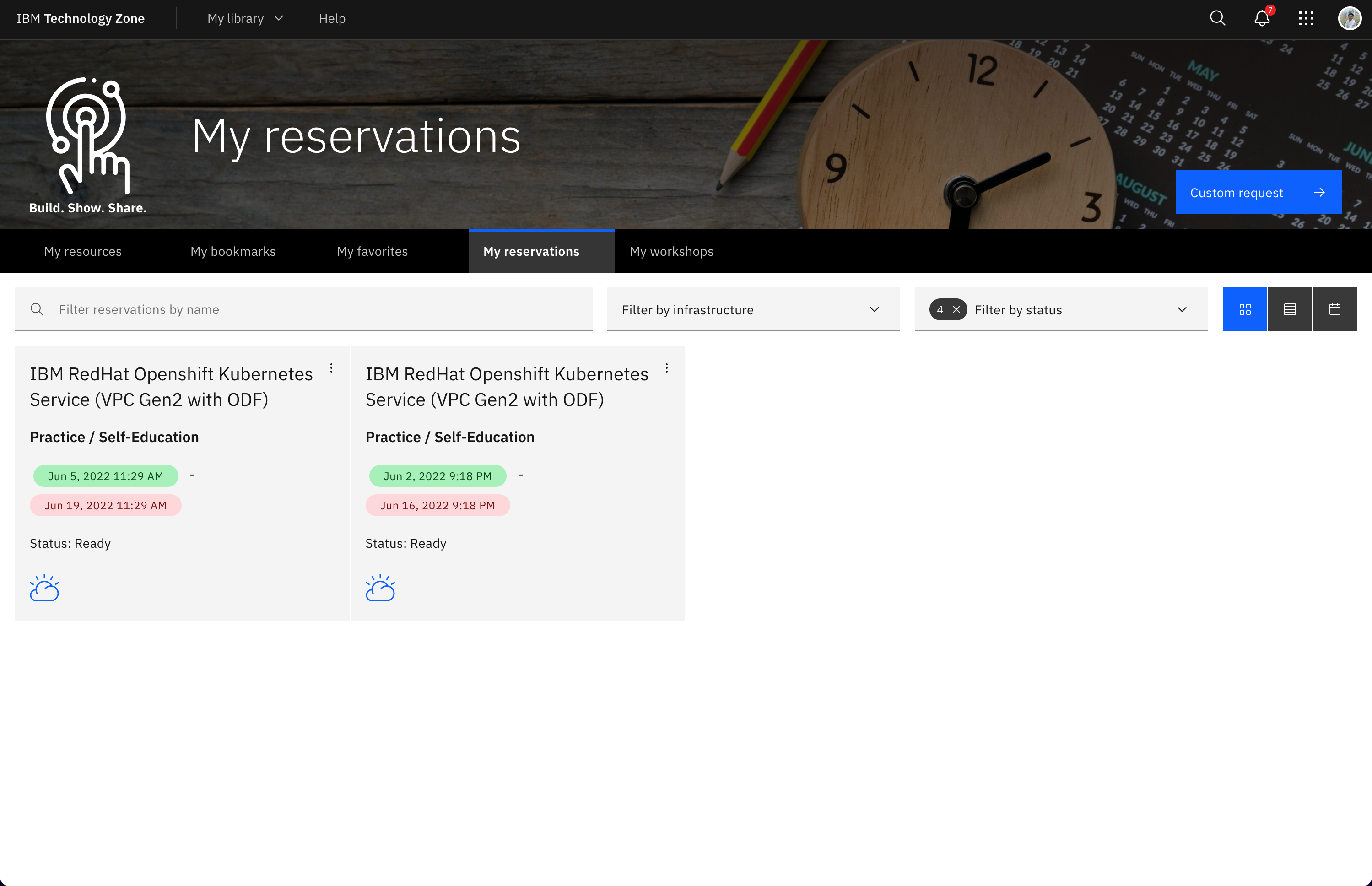Switch to the My workshops tab
Image resolution: width=1372 pixels, height=886 pixels.
671,251
